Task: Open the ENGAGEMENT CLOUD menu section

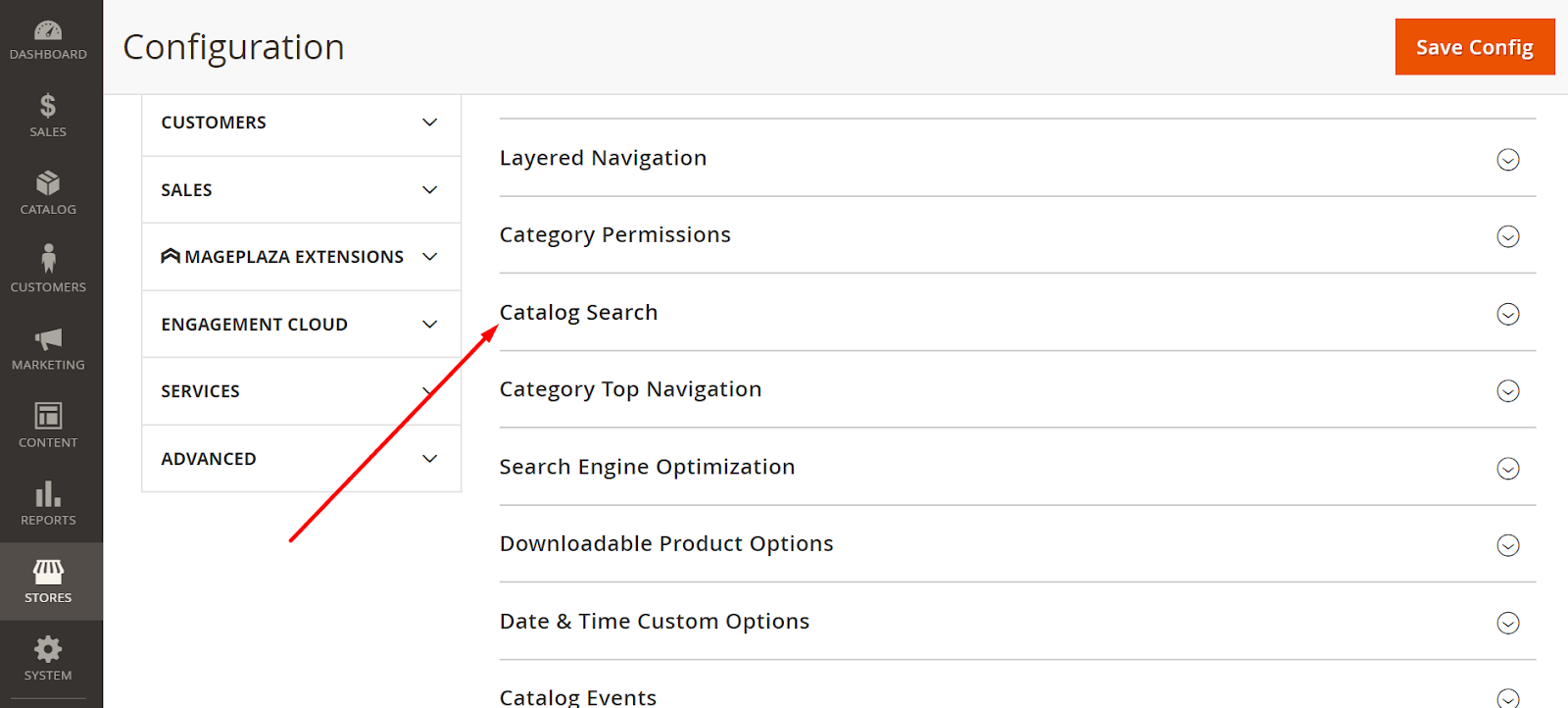Action: (x=301, y=324)
